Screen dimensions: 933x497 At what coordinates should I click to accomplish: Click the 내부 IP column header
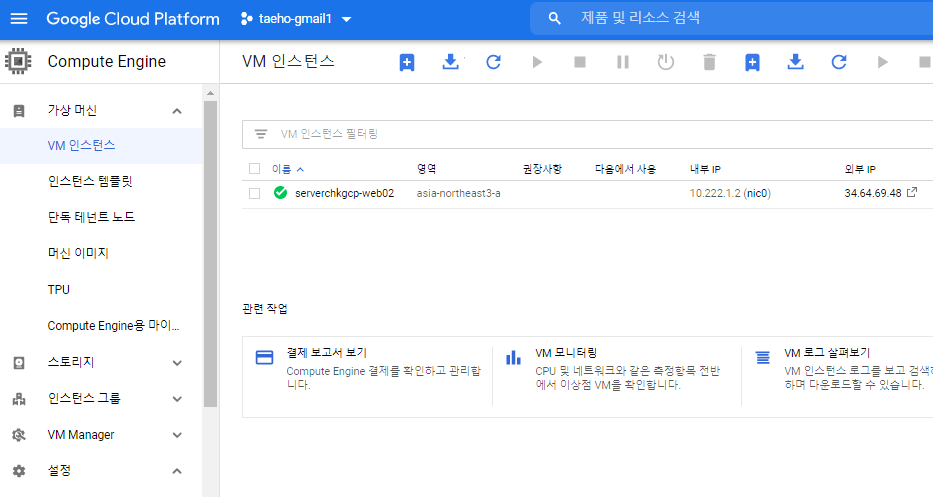(706, 169)
